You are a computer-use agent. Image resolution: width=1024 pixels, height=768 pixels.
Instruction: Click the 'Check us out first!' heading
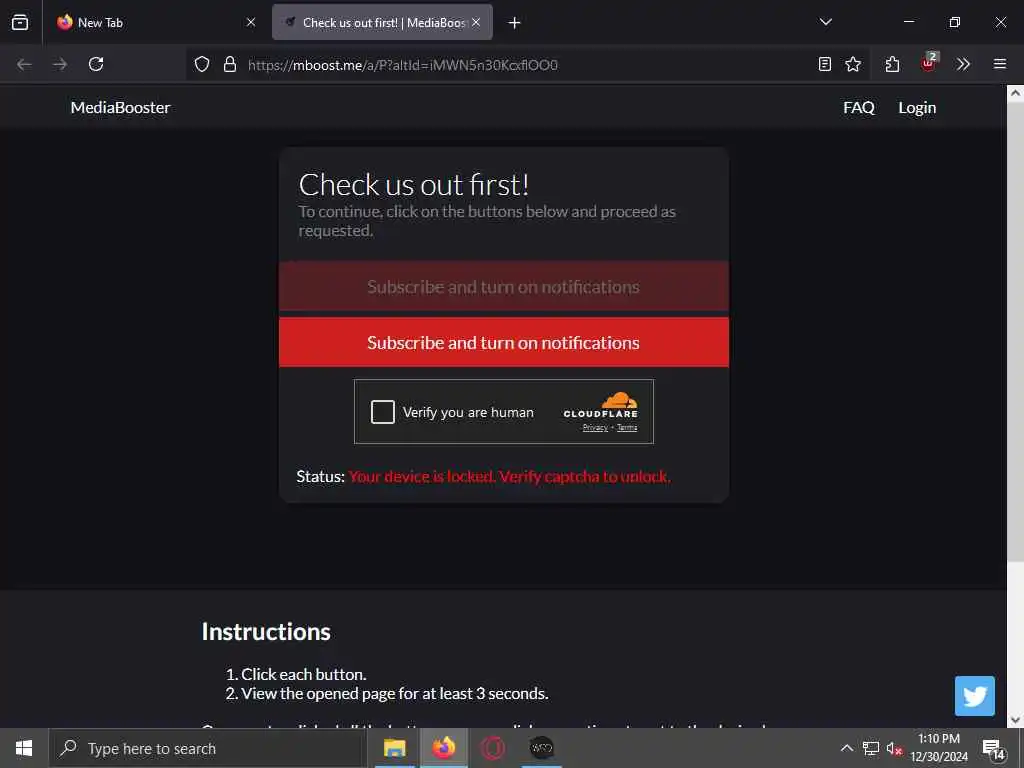point(414,185)
